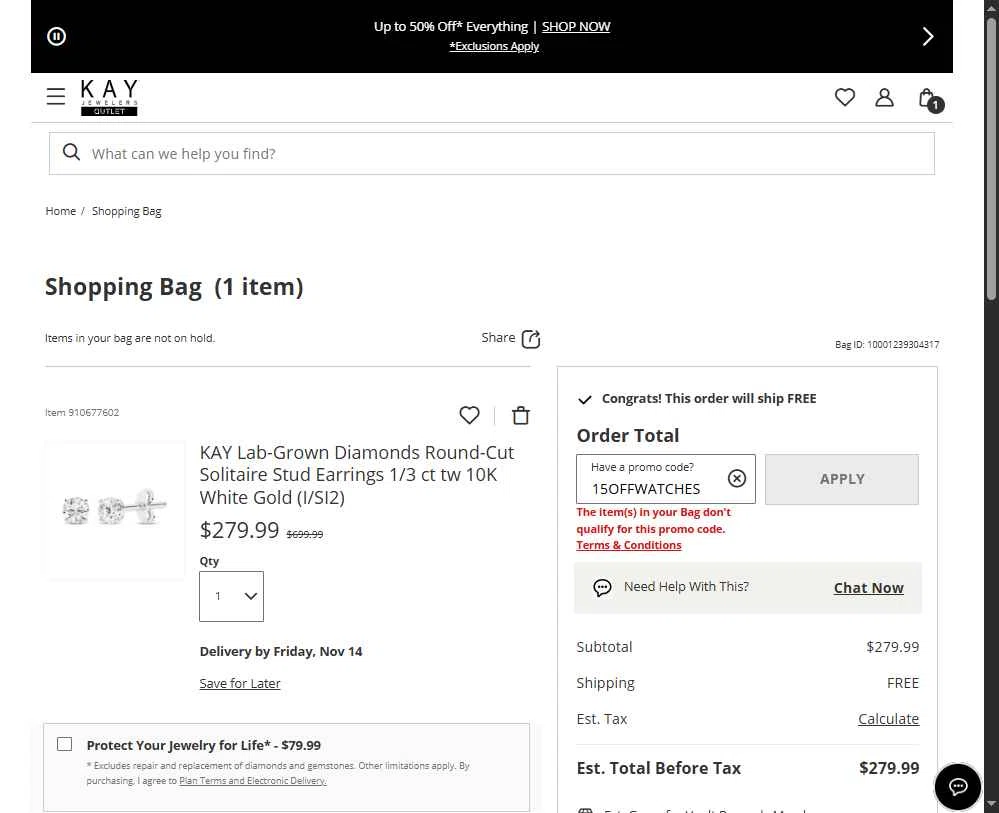
Task: Open Plan Terms and Electronic Delivery link
Action: [x=253, y=781]
